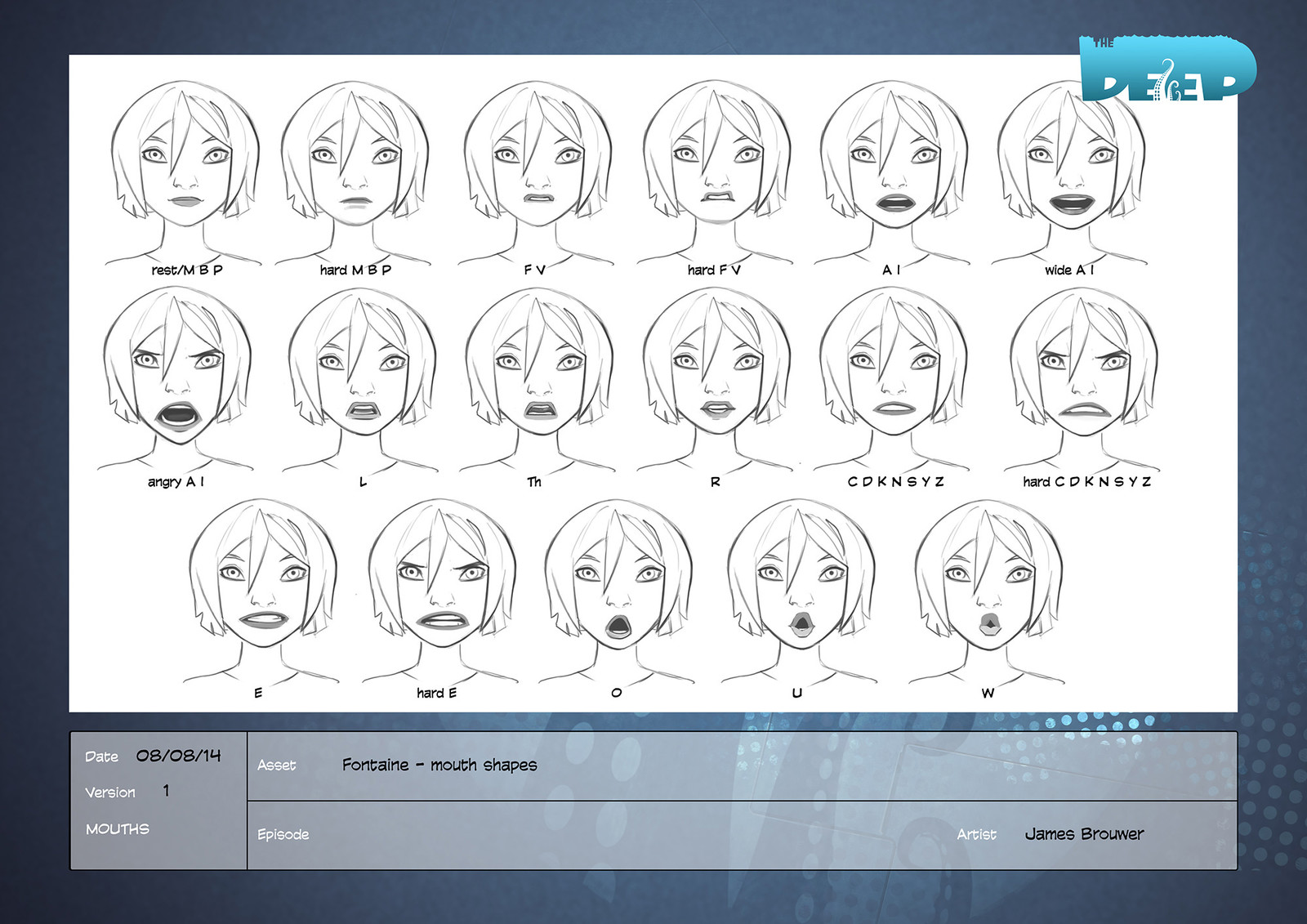Select the R mouth face drawing
This screenshot has height=924, width=1307.
716,379
